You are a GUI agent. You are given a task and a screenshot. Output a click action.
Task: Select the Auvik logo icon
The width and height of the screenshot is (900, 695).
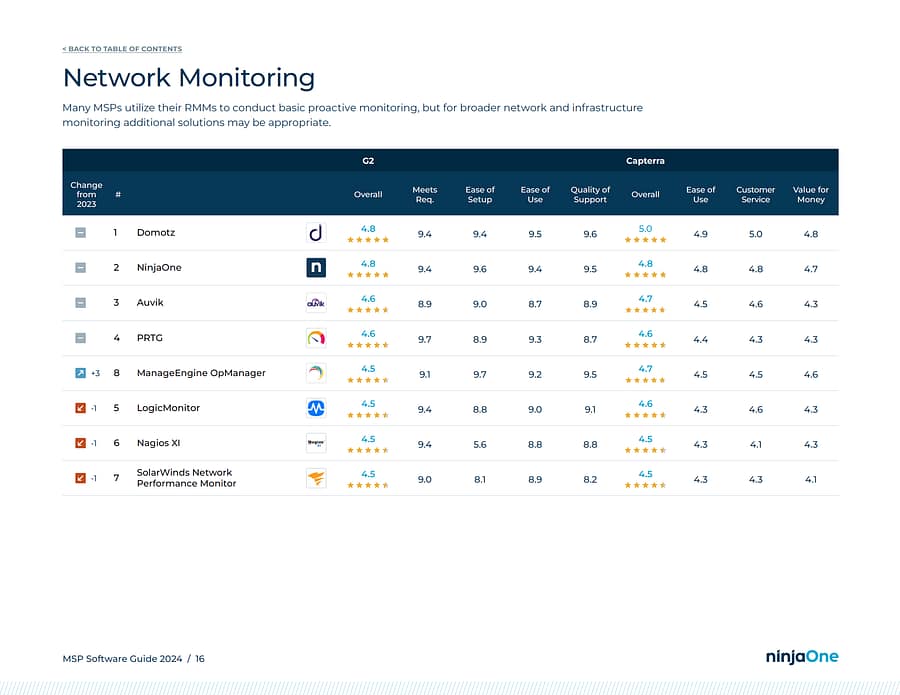tap(316, 303)
